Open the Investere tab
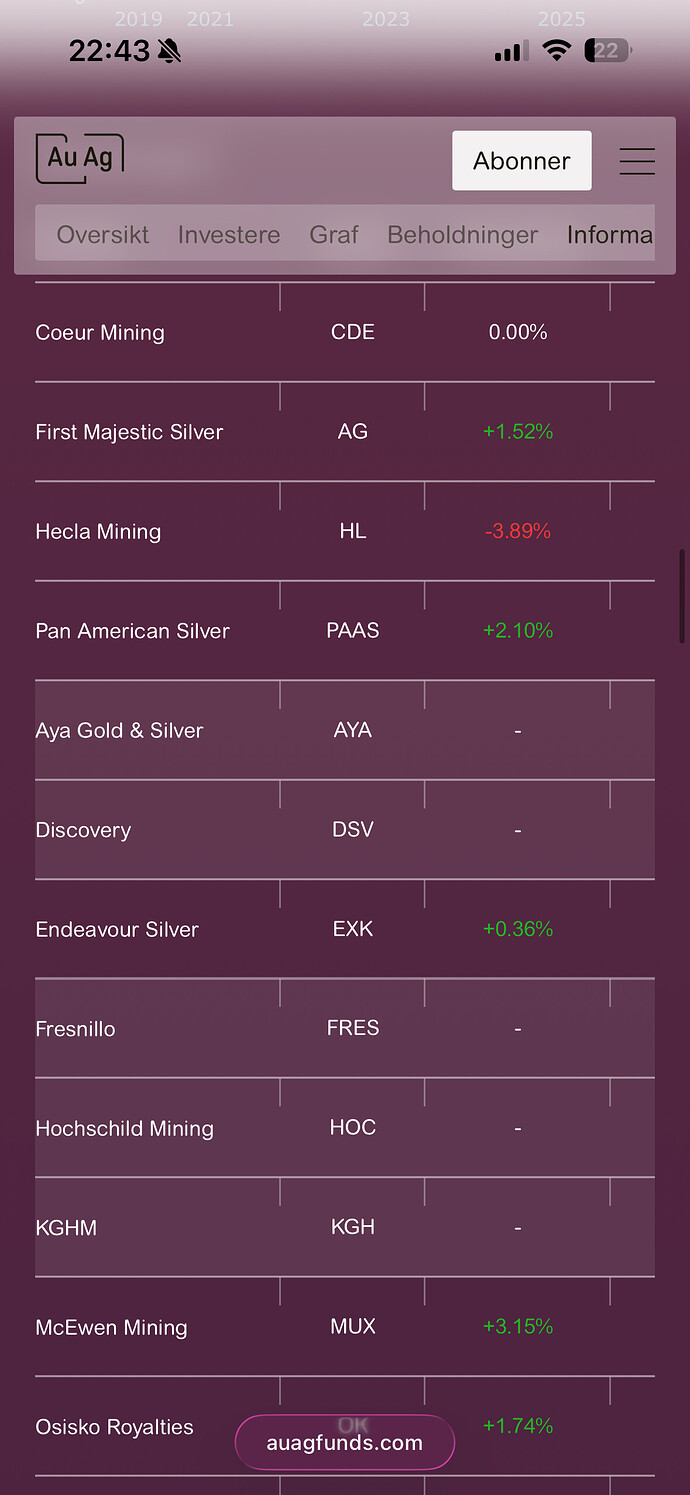This screenshot has height=1495, width=690. point(229,235)
